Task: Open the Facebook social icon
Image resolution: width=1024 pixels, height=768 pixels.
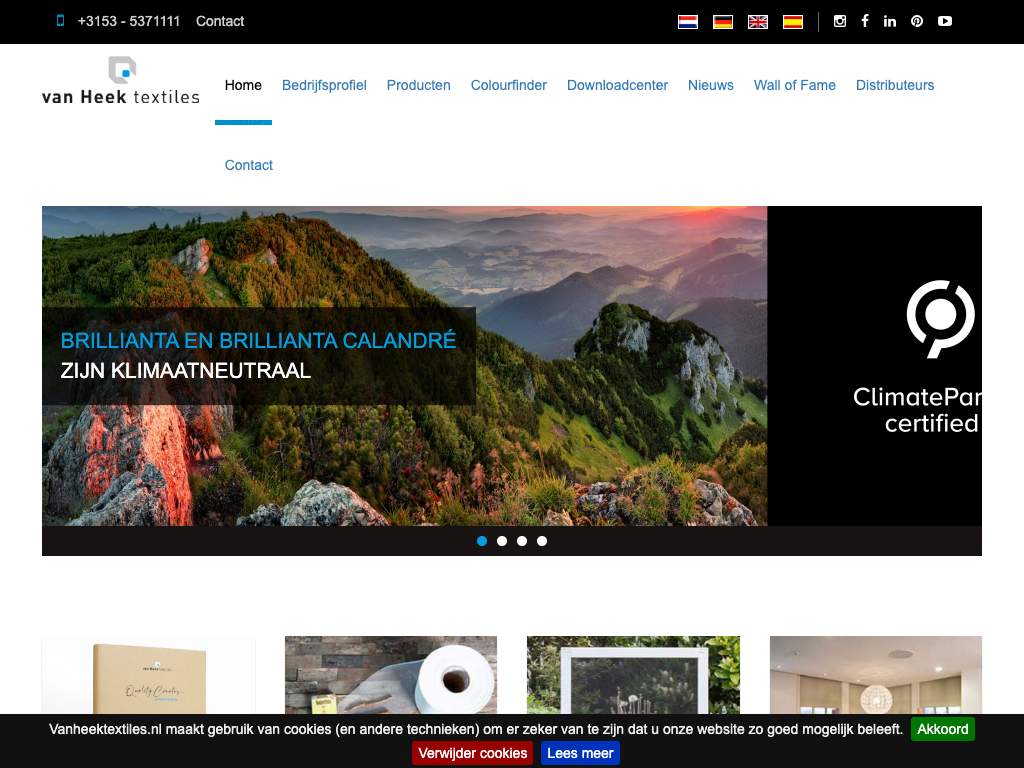Action: coord(865,21)
